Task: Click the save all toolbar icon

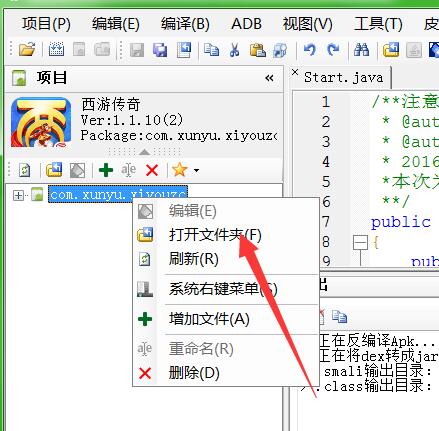Action: click(x=160, y=50)
